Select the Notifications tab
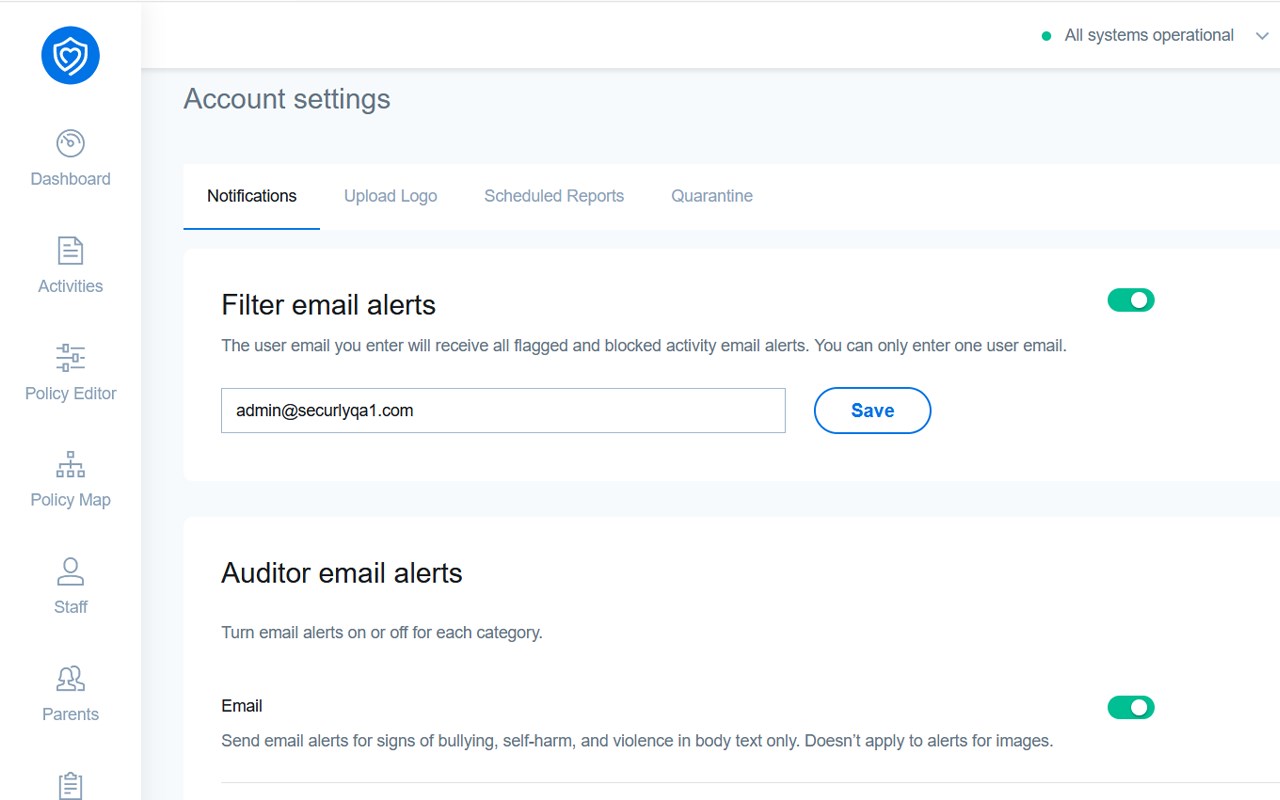Screen dimensions: 1280x800 coord(252,196)
